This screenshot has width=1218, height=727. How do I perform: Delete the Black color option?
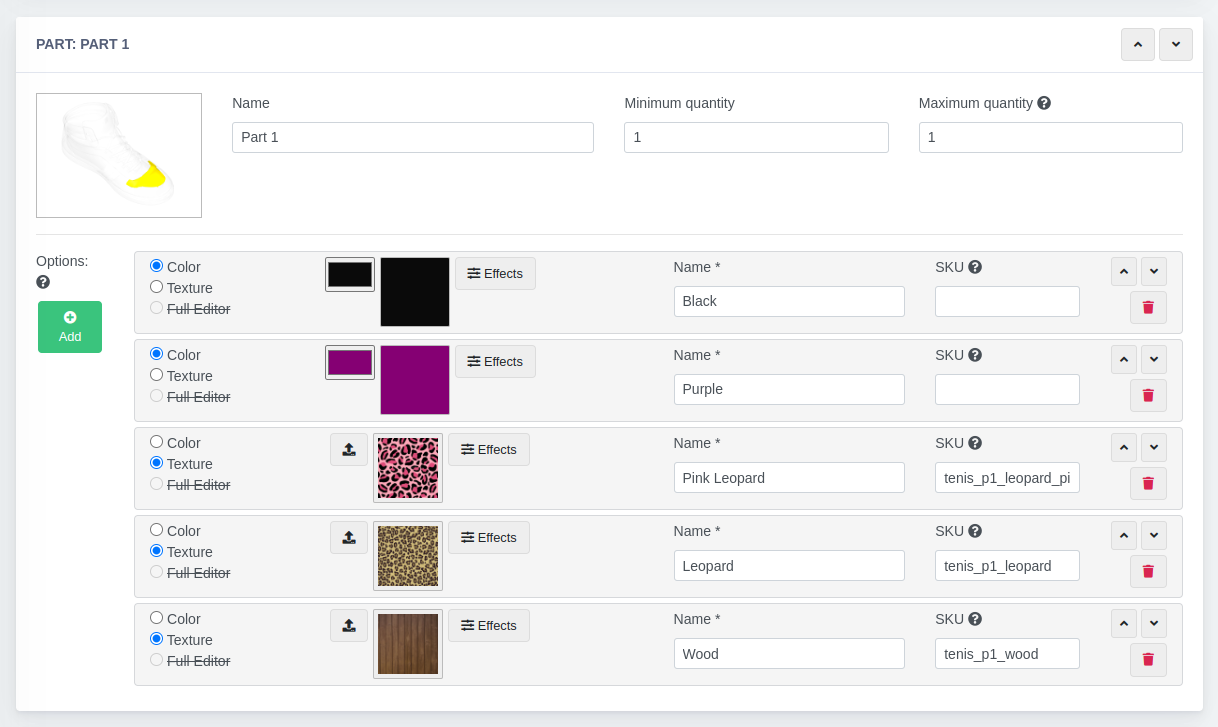[1148, 307]
